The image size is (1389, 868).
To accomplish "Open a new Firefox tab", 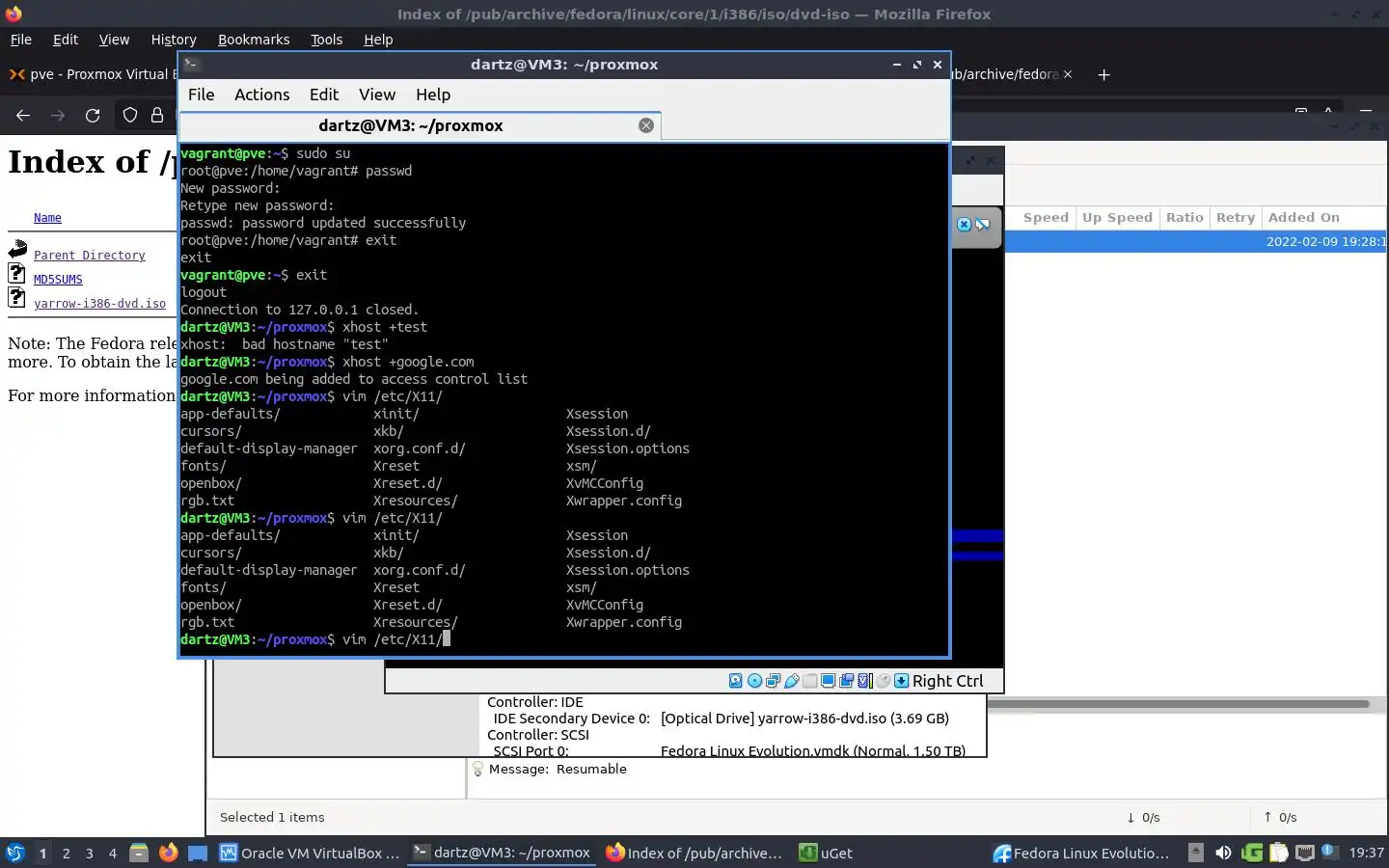I will point(1103,74).
